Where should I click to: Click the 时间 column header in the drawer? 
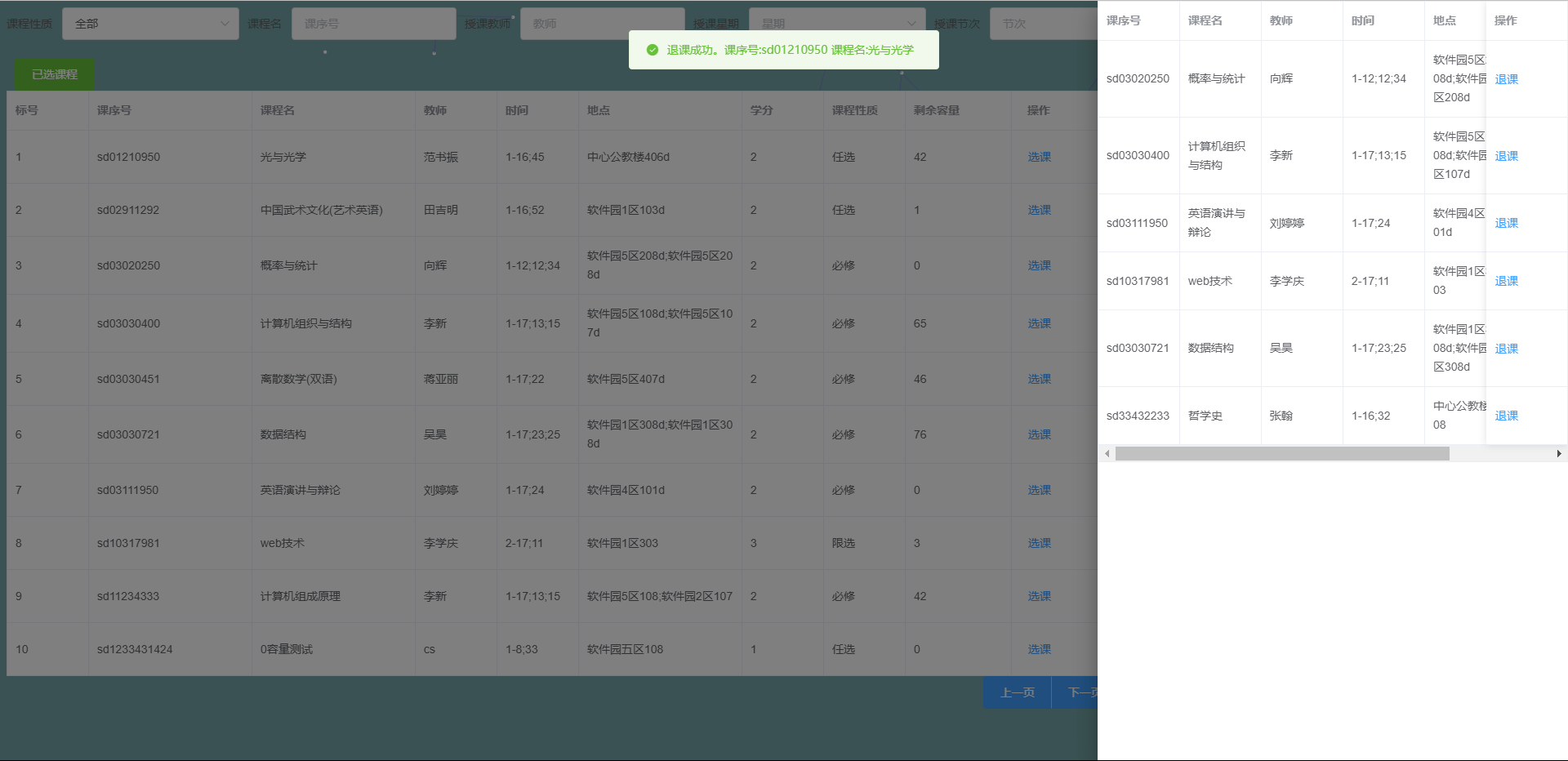pyautogui.click(x=1362, y=20)
